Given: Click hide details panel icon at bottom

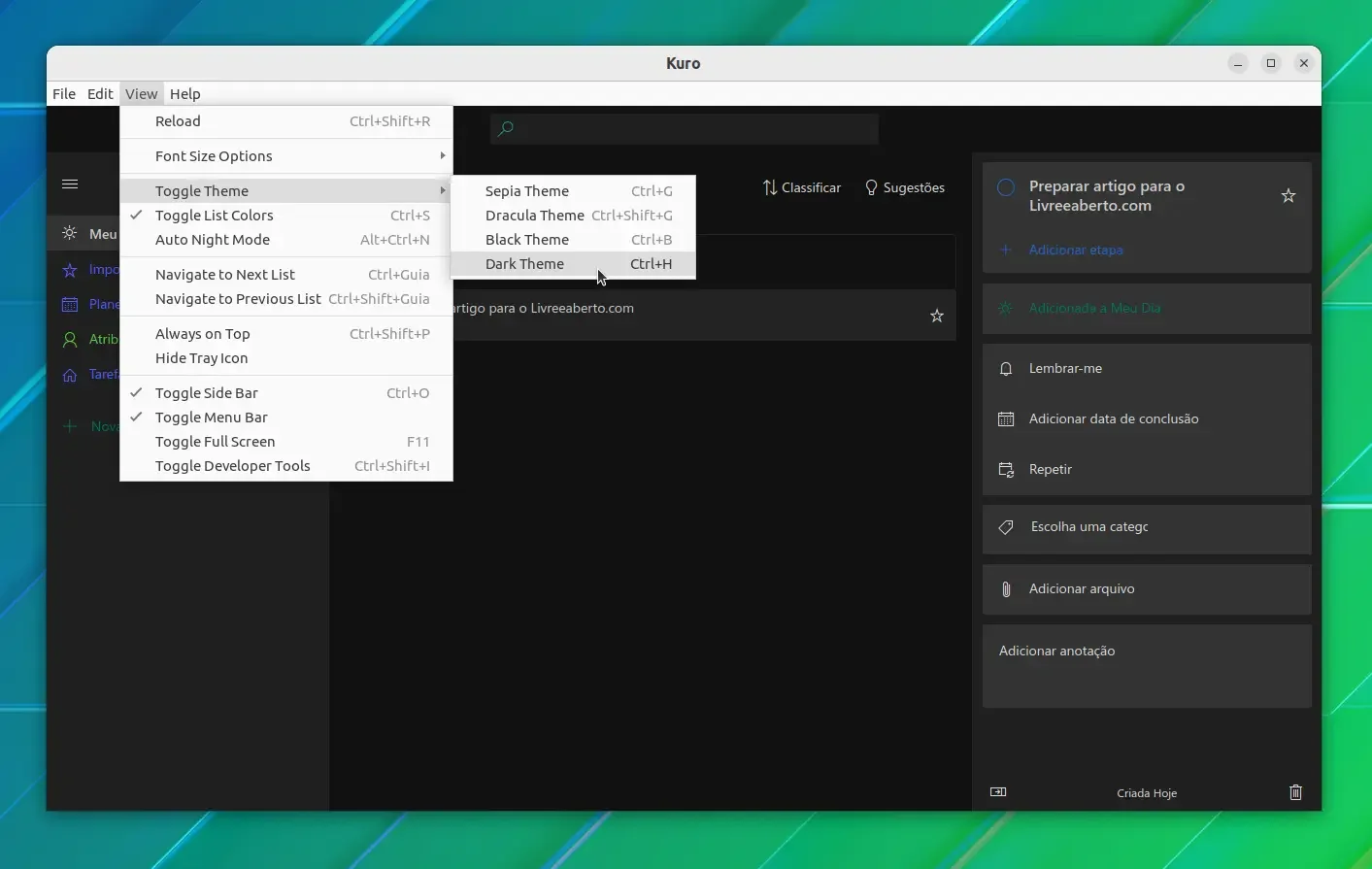Looking at the screenshot, I should click(998, 792).
